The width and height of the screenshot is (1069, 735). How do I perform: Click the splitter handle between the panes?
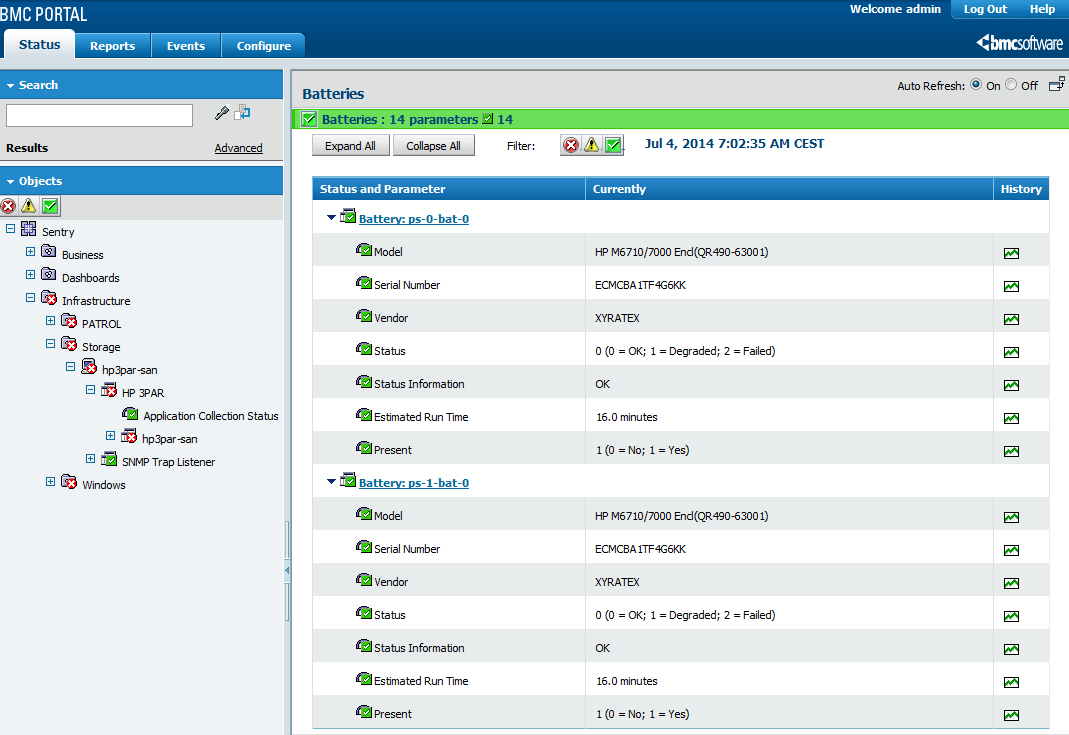287,571
